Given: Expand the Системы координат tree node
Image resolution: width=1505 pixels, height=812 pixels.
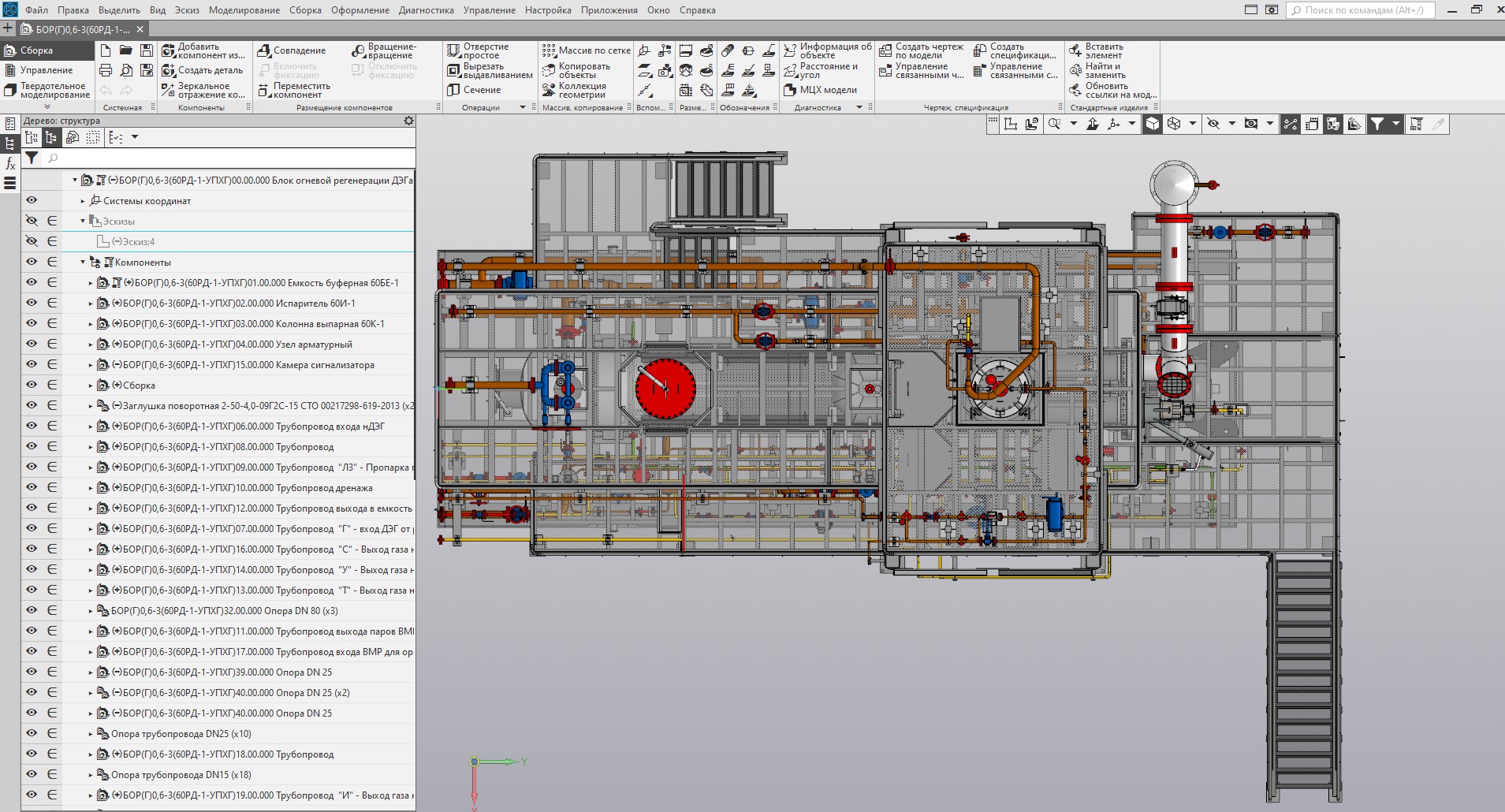Looking at the screenshot, I should pyautogui.click(x=83, y=201).
